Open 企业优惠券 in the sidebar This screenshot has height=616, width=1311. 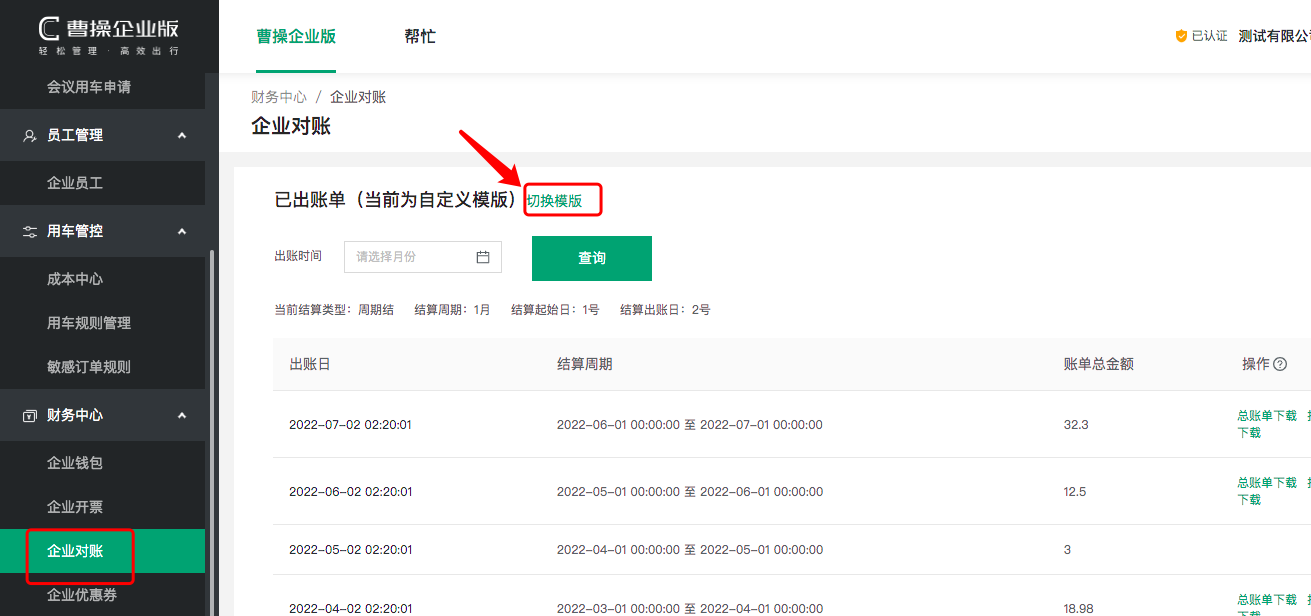(82, 595)
